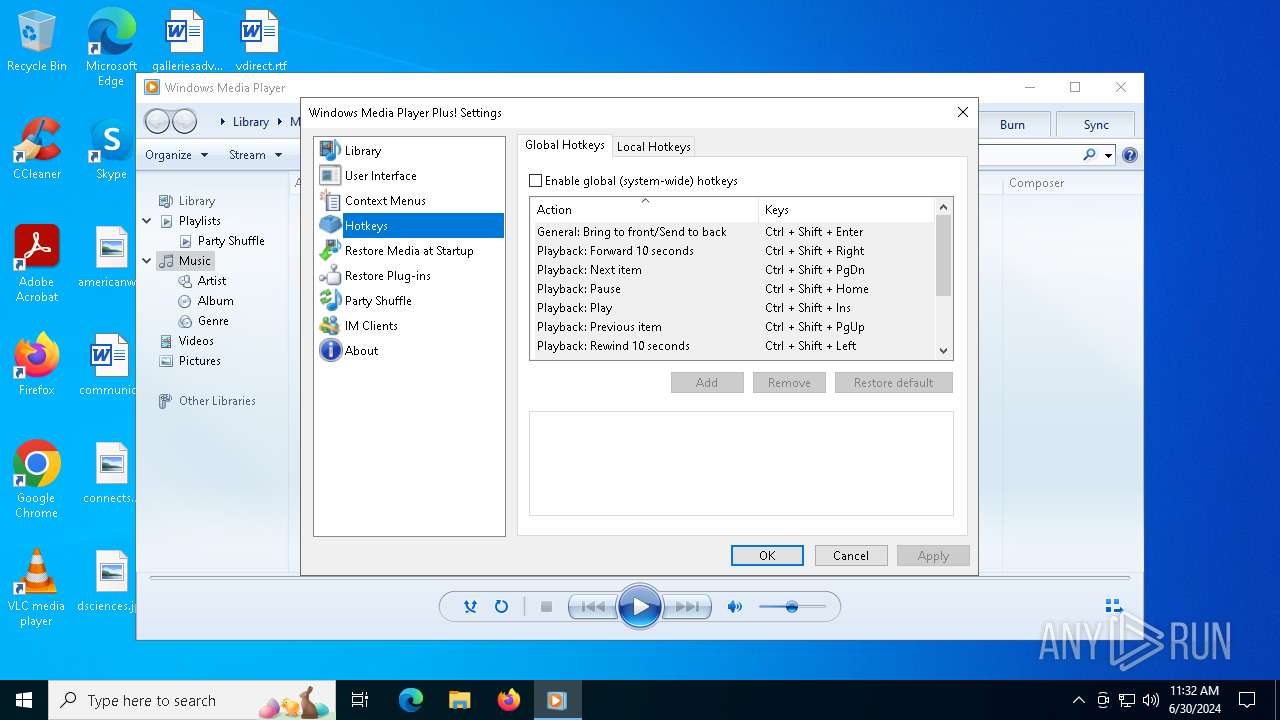Select Playback: Pause hotkey row
1280x720 pixels.
(732, 289)
